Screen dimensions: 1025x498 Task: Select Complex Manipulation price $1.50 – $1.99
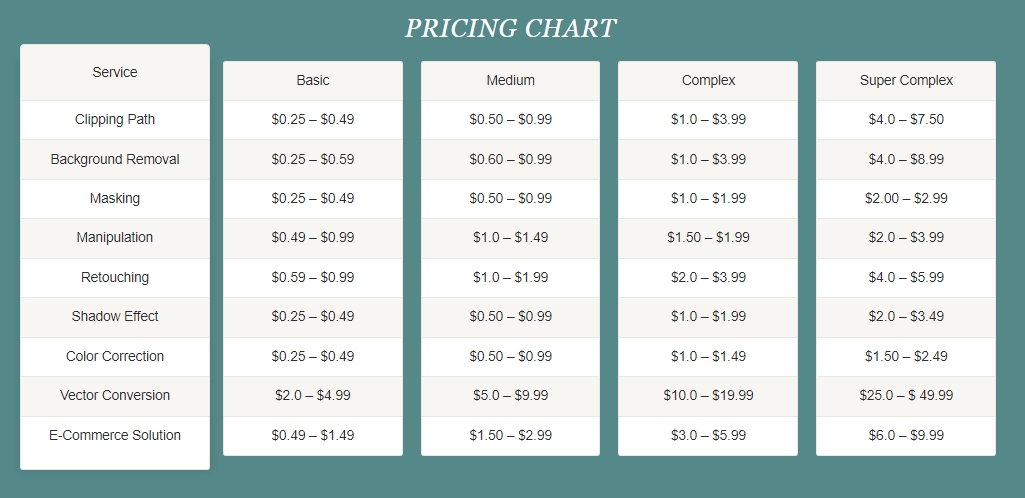click(708, 238)
